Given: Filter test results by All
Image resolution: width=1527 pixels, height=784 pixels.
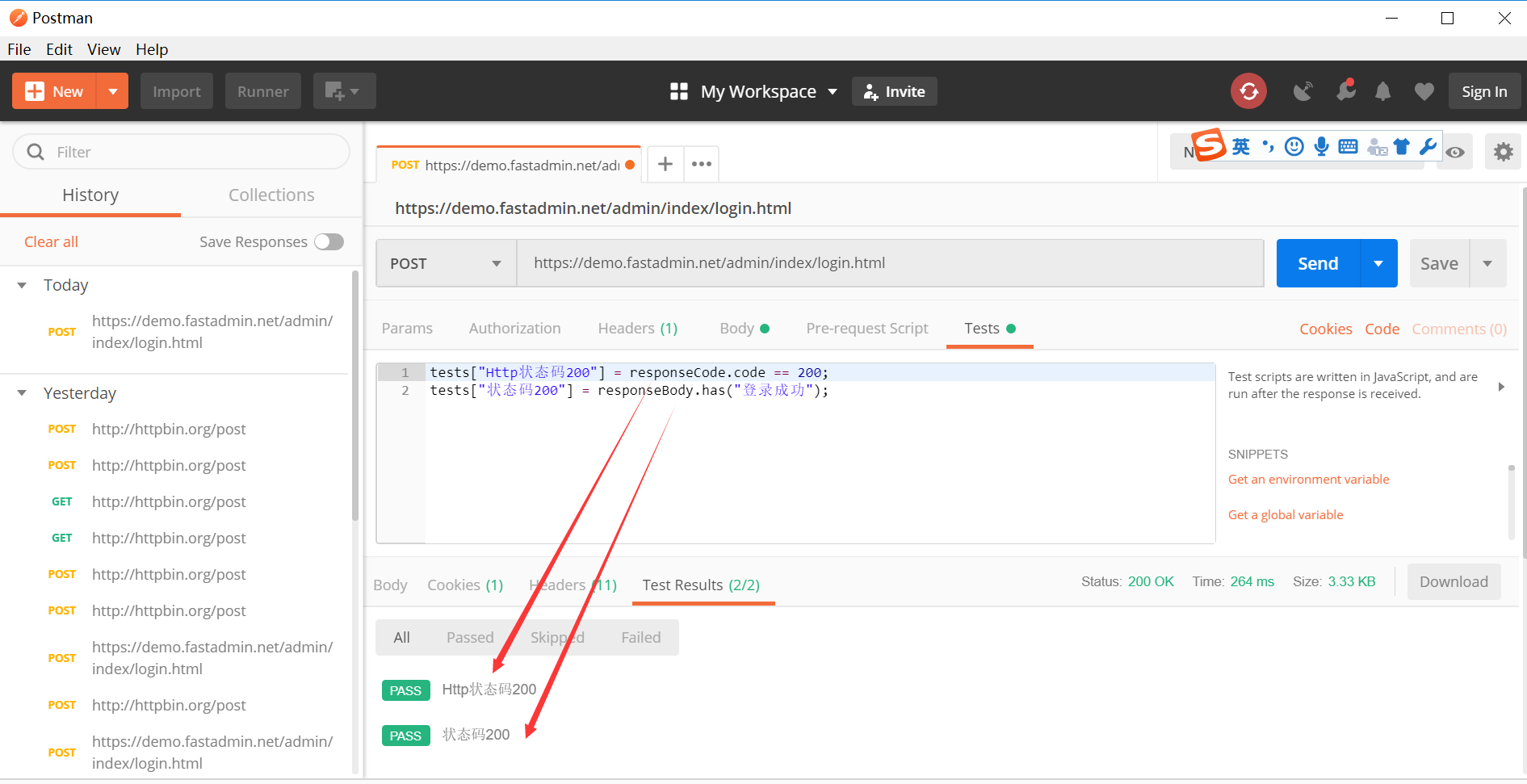Looking at the screenshot, I should [401, 638].
